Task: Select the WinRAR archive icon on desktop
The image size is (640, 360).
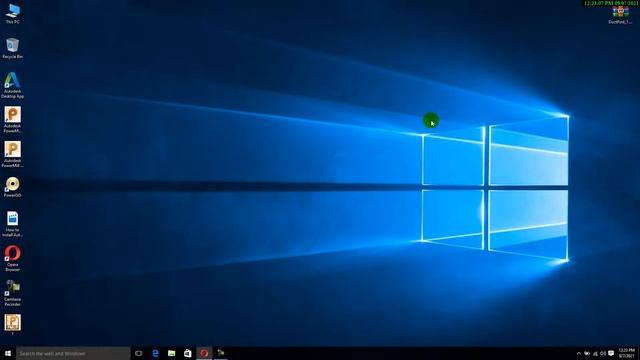Action: [620, 15]
